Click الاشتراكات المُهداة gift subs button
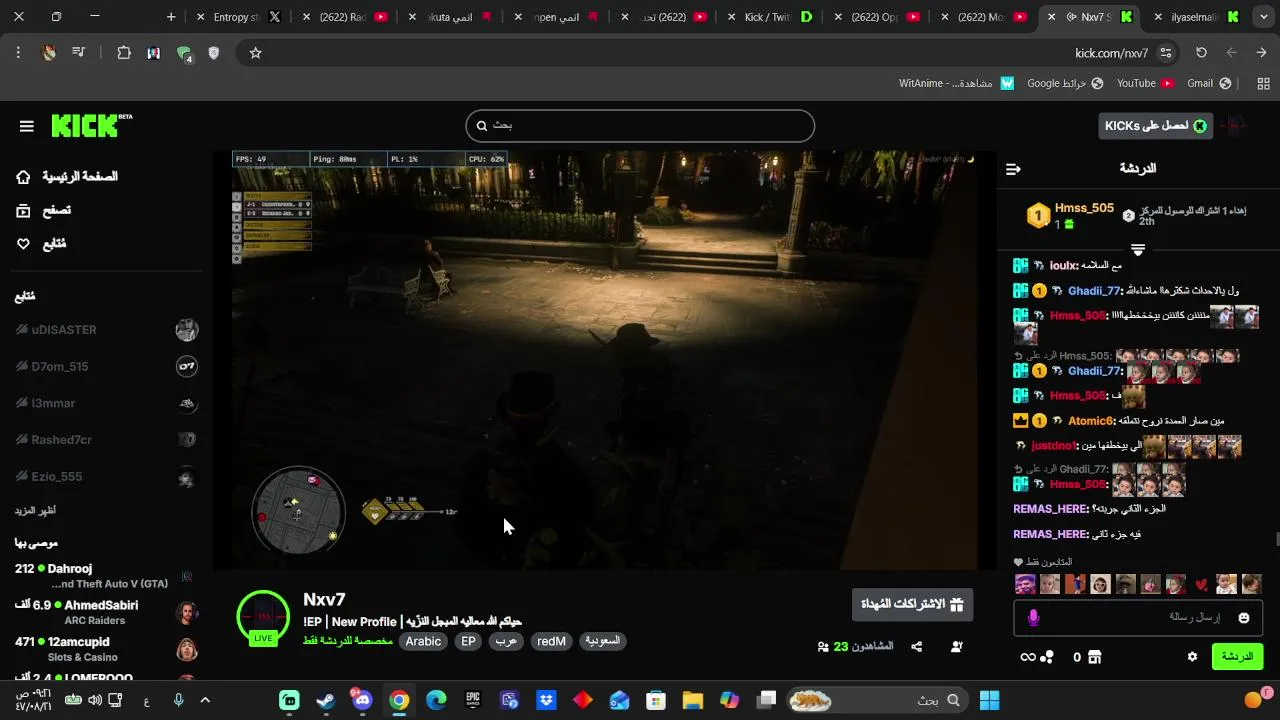Image resolution: width=1280 pixels, height=720 pixels. click(x=912, y=605)
